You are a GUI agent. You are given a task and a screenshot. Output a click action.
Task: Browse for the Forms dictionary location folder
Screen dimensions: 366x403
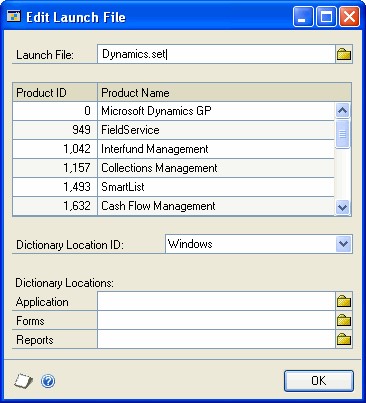tap(344, 320)
